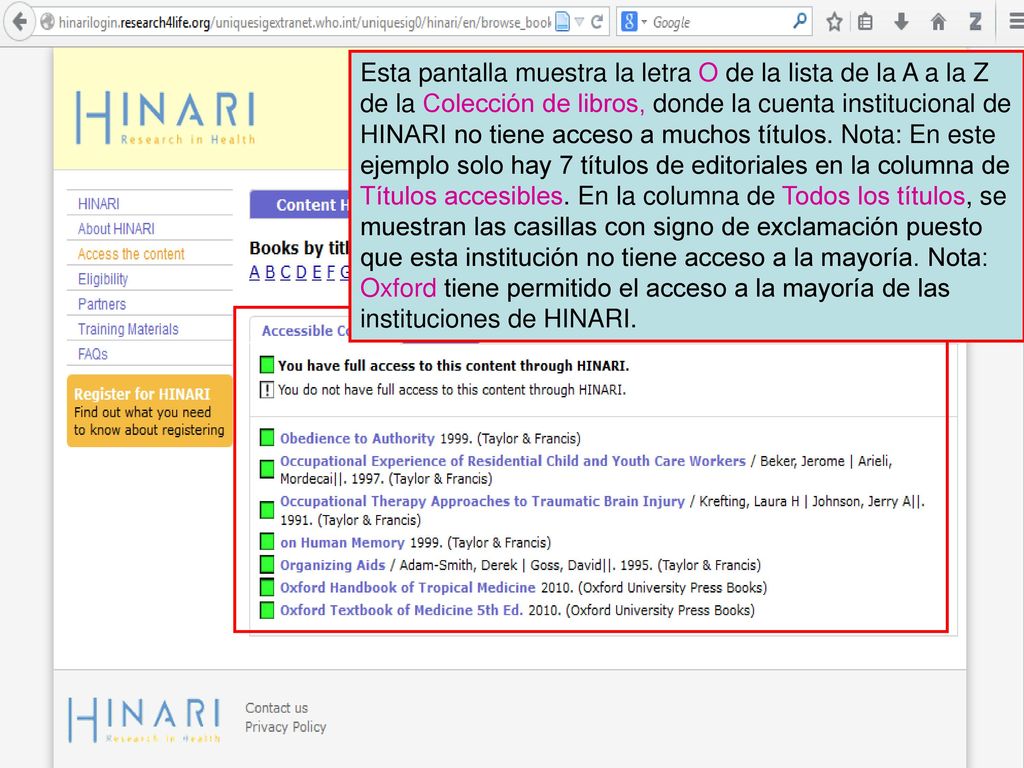This screenshot has width=1024, height=768.
Task: Open the downloads arrow icon
Action: 901,22
